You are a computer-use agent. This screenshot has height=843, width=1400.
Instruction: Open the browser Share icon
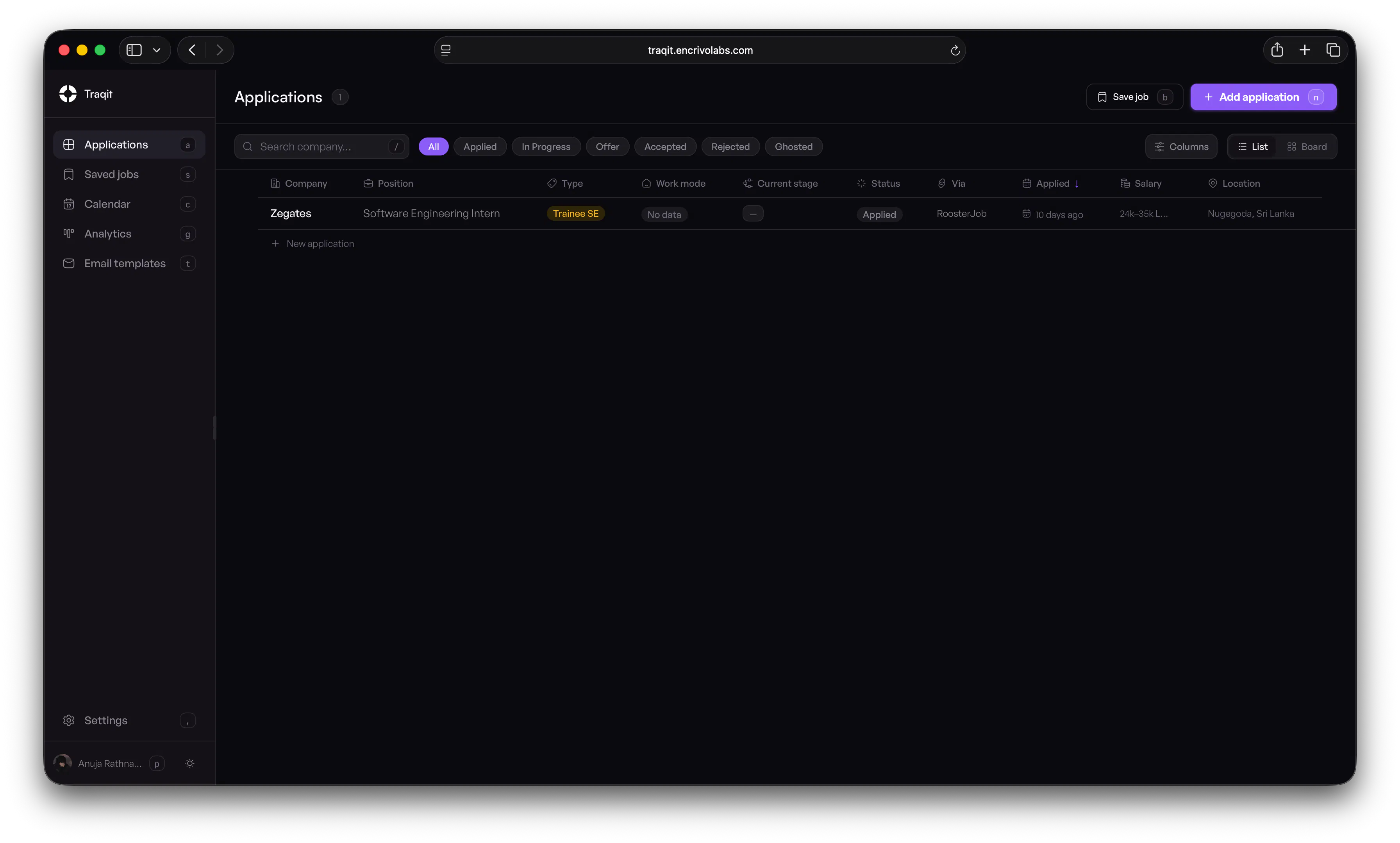pyautogui.click(x=1277, y=50)
